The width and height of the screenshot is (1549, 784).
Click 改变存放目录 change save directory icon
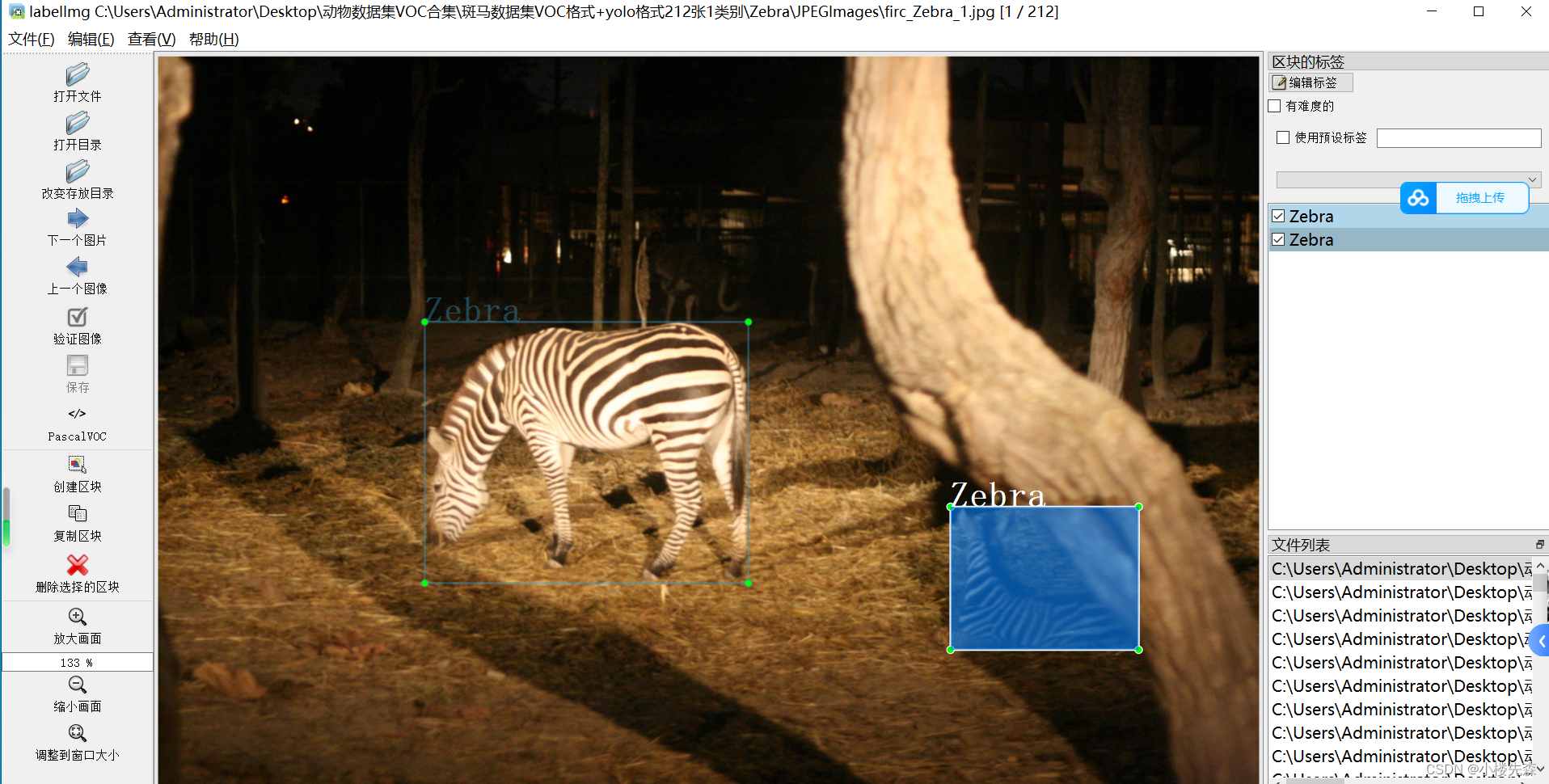coord(78,171)
